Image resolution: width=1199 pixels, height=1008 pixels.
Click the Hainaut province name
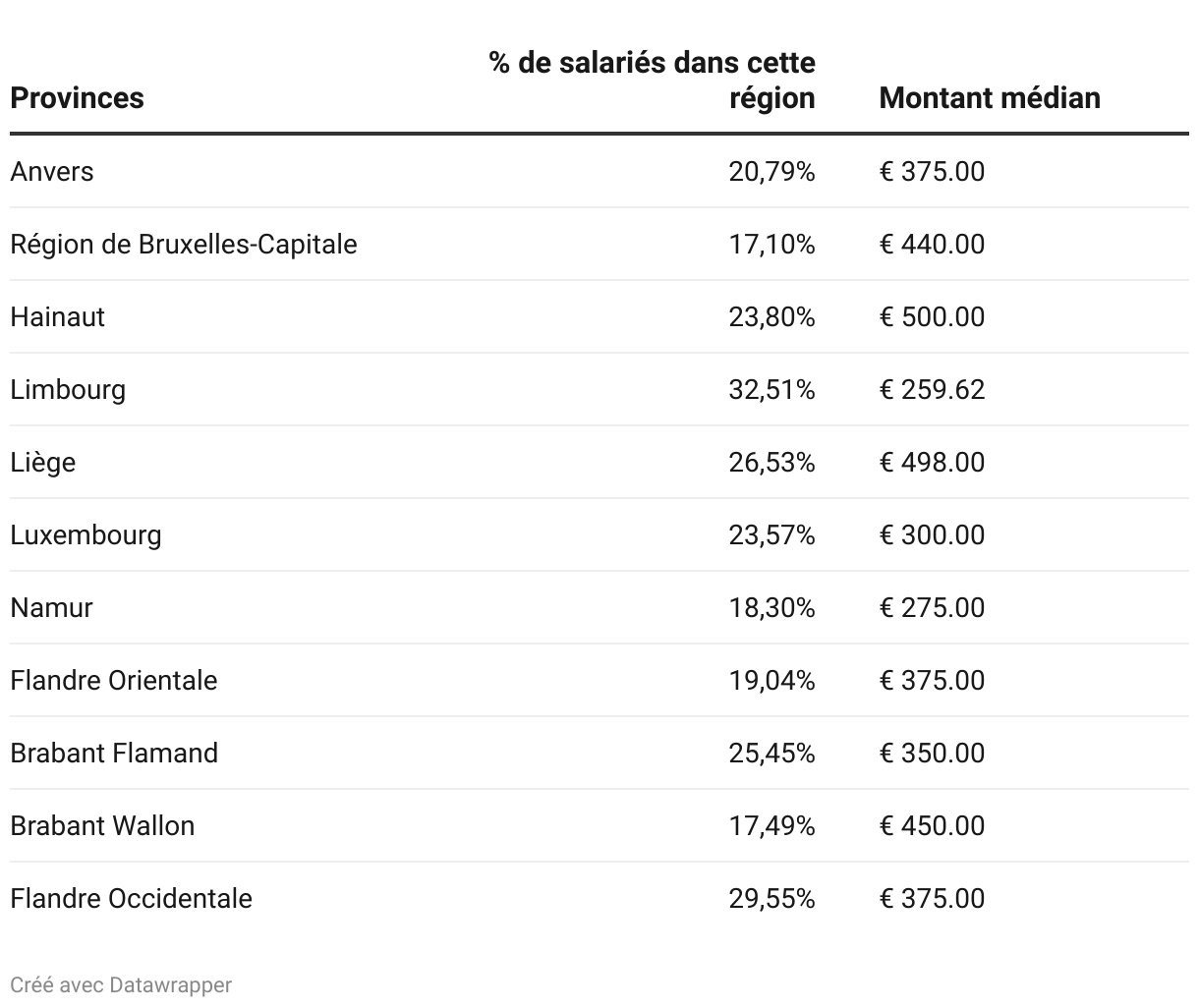coord(57,317)
